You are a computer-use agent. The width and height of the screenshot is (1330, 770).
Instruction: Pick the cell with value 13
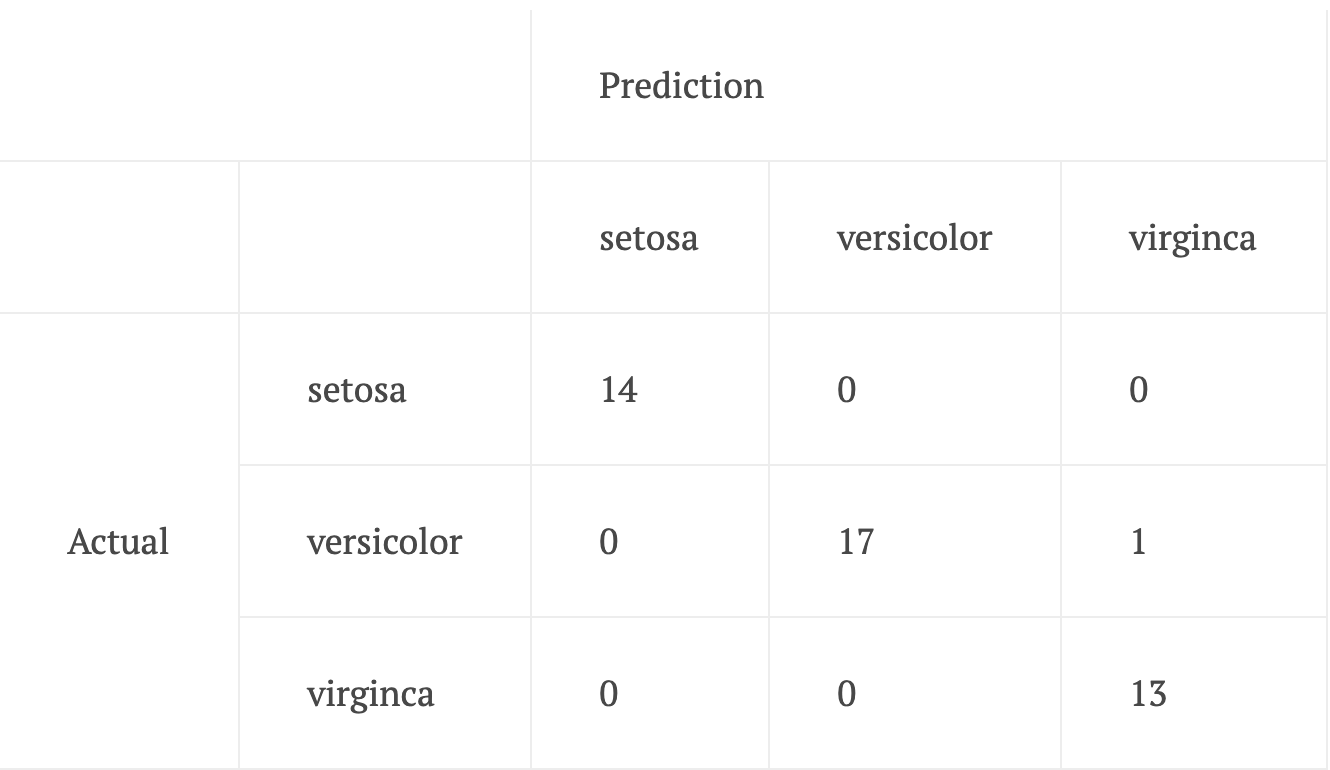1148,694
